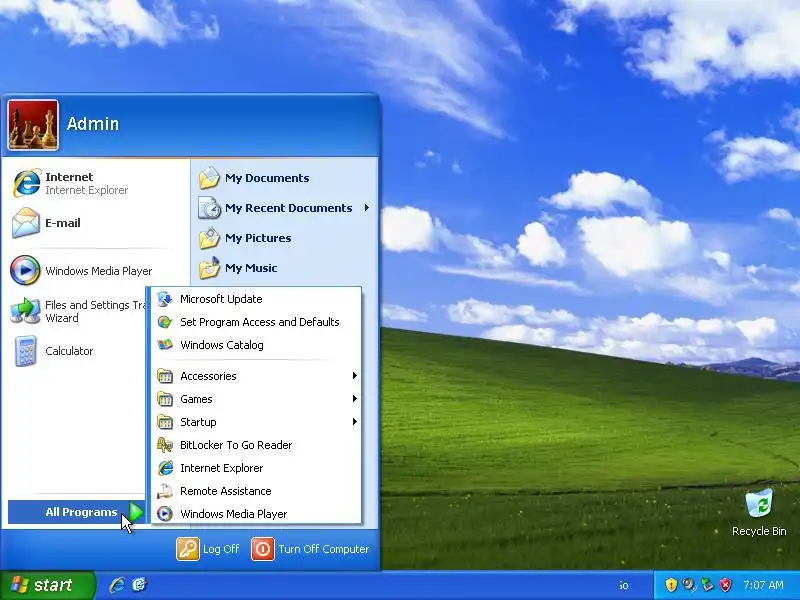Click the green All Programs arrow
The width and height of the screenshot is (800, 600).
[136, 512]
